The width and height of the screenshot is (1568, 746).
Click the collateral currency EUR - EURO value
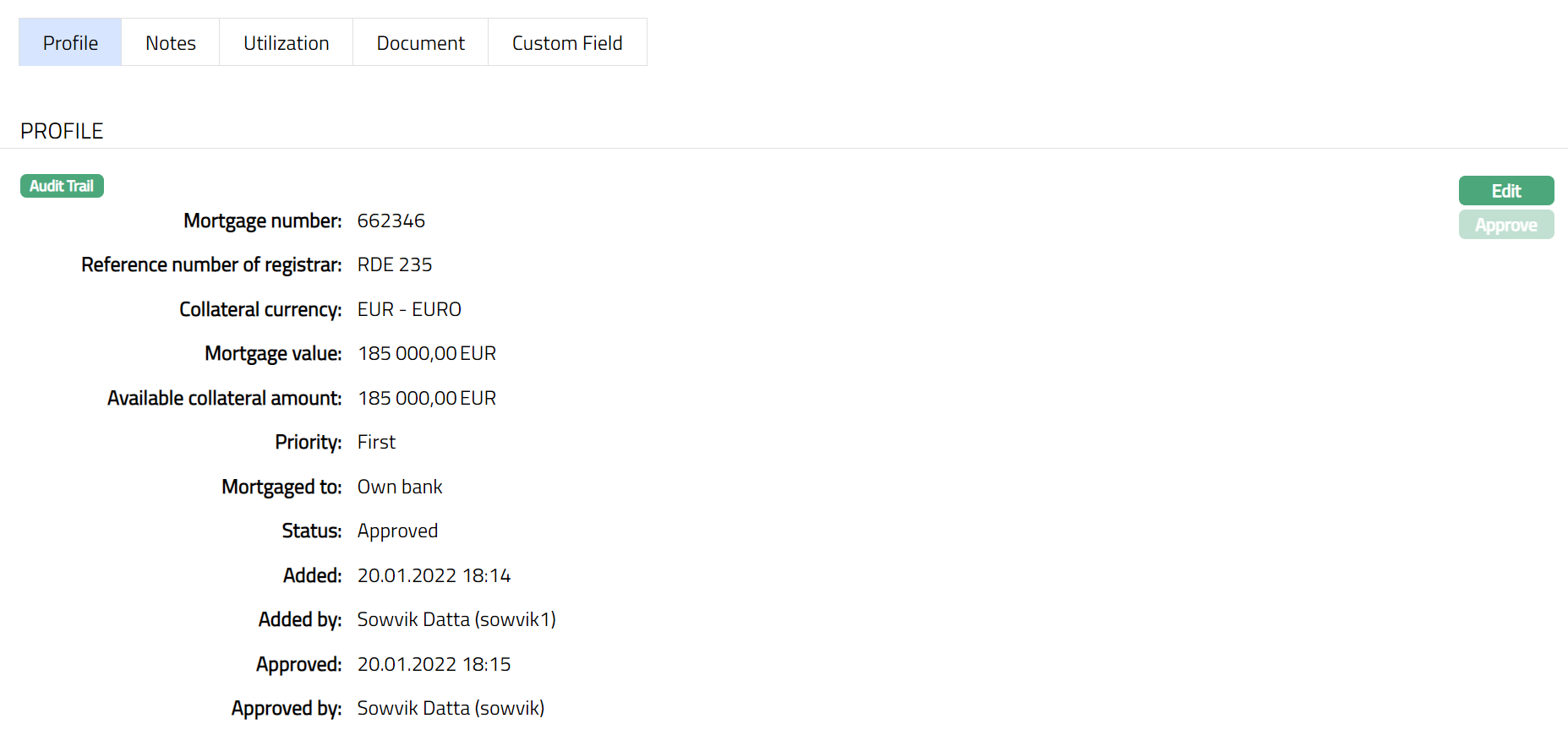tap(409, 310)
